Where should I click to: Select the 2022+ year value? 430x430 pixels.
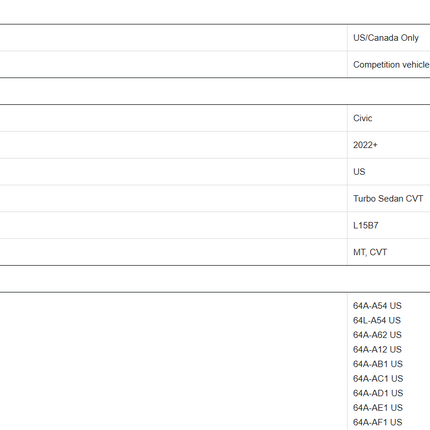pyautogui.click(x=365, y=145)
